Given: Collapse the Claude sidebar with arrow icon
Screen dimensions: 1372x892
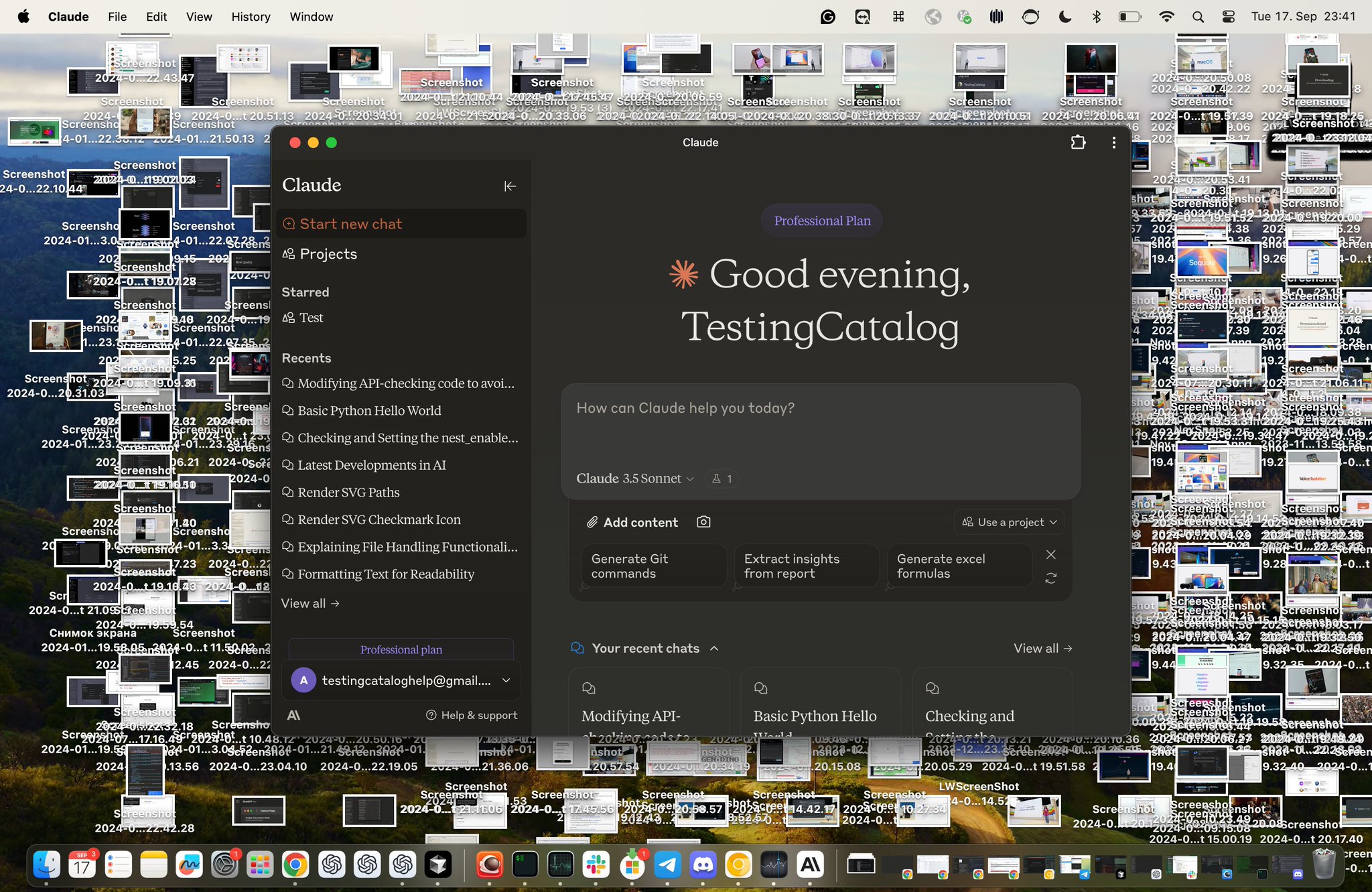Looking at the screenshot, I should tap(510, 186).
